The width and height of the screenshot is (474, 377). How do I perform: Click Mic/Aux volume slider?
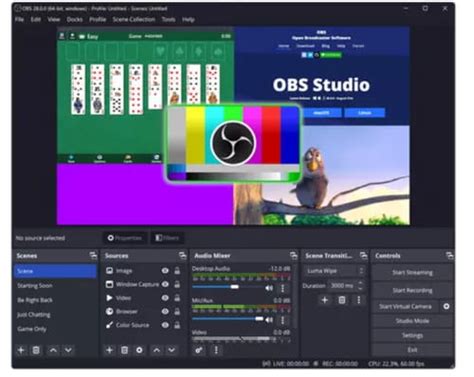pos(228,319)
